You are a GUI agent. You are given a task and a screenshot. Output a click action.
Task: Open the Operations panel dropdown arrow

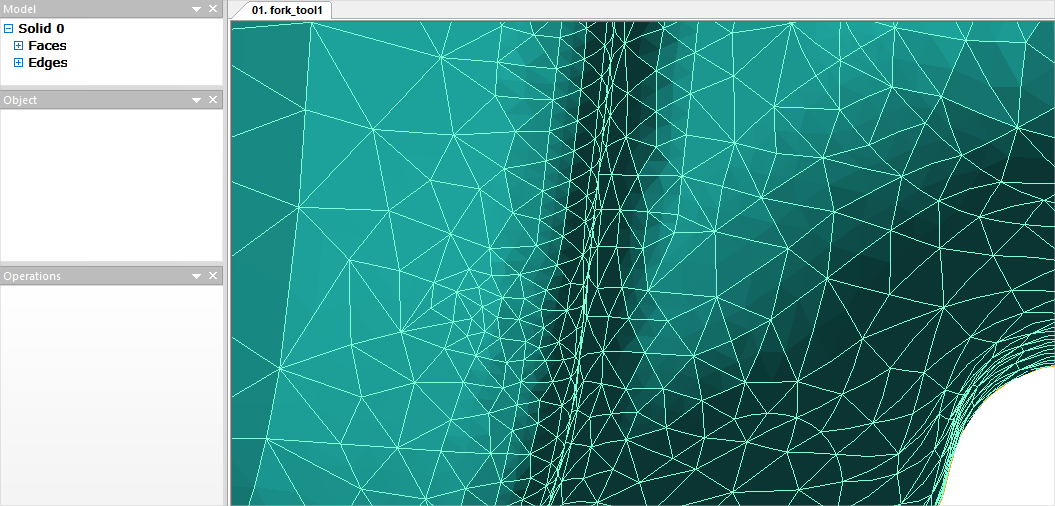pyautogui.click(x=197, y=276)
